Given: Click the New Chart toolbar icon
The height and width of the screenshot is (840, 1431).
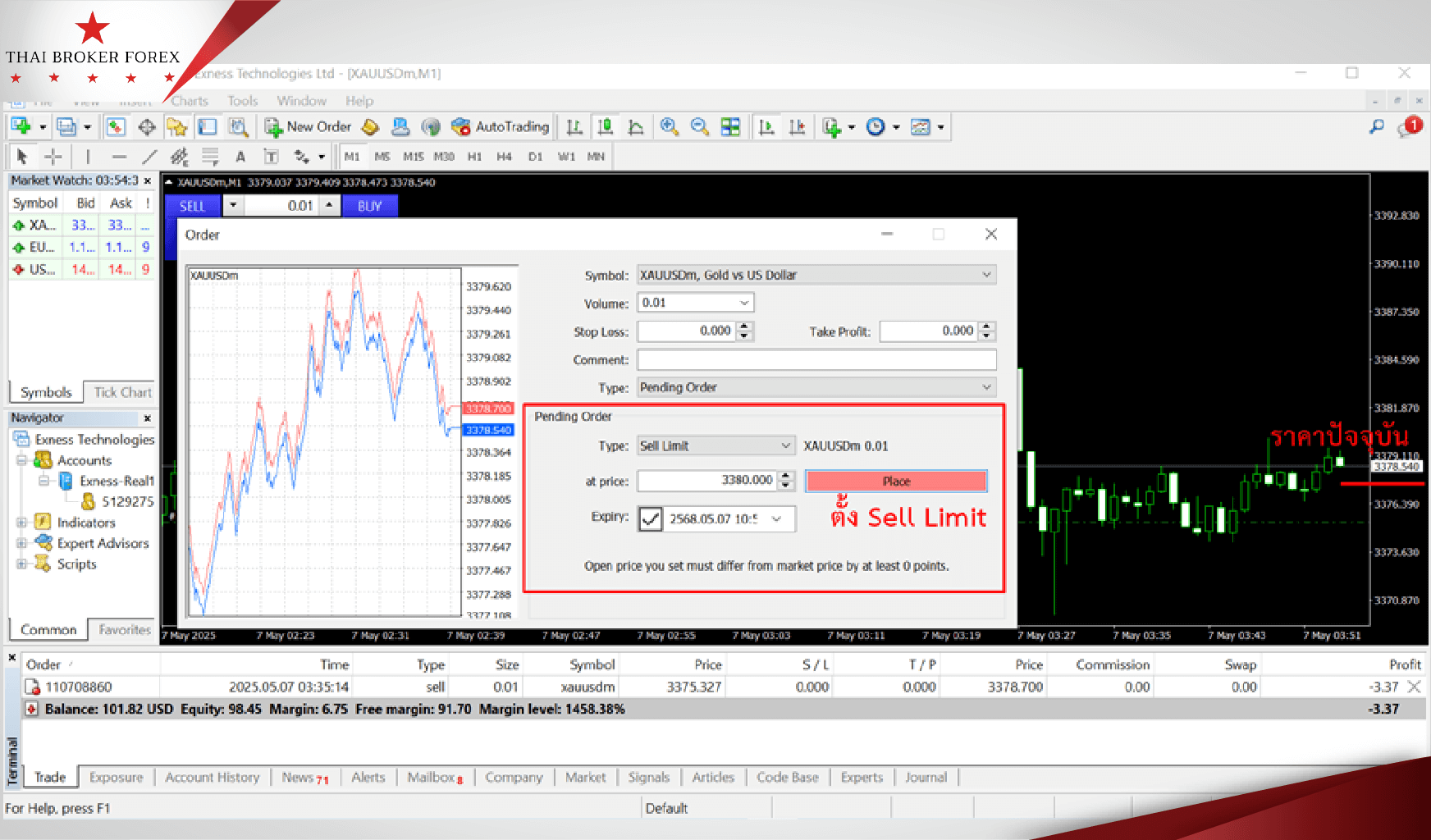Looking at the screenshot, I should 21,126.
